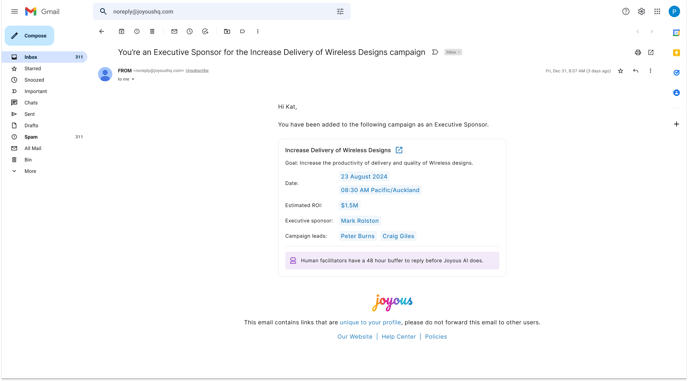Image resolution: width=688 pixels, height=381 pixels.
Task: Print this email
Action: (x=638, y=52)
